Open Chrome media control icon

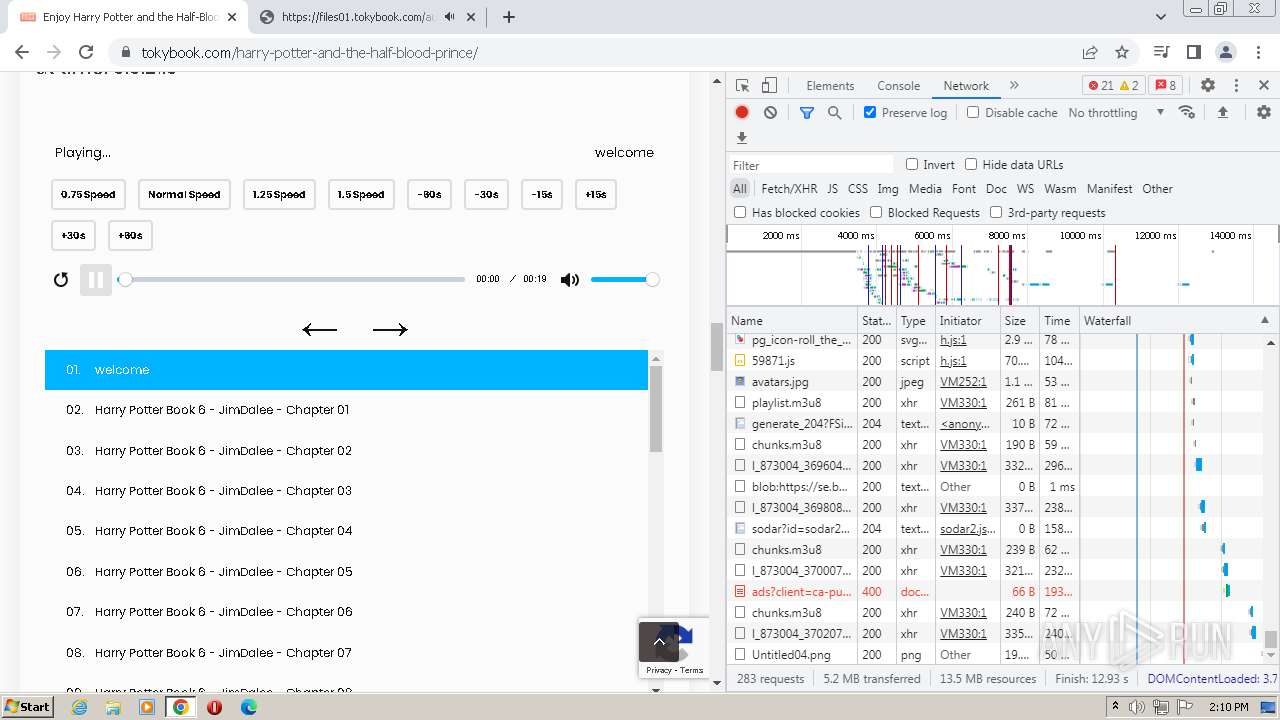[x=1162, y=52]
